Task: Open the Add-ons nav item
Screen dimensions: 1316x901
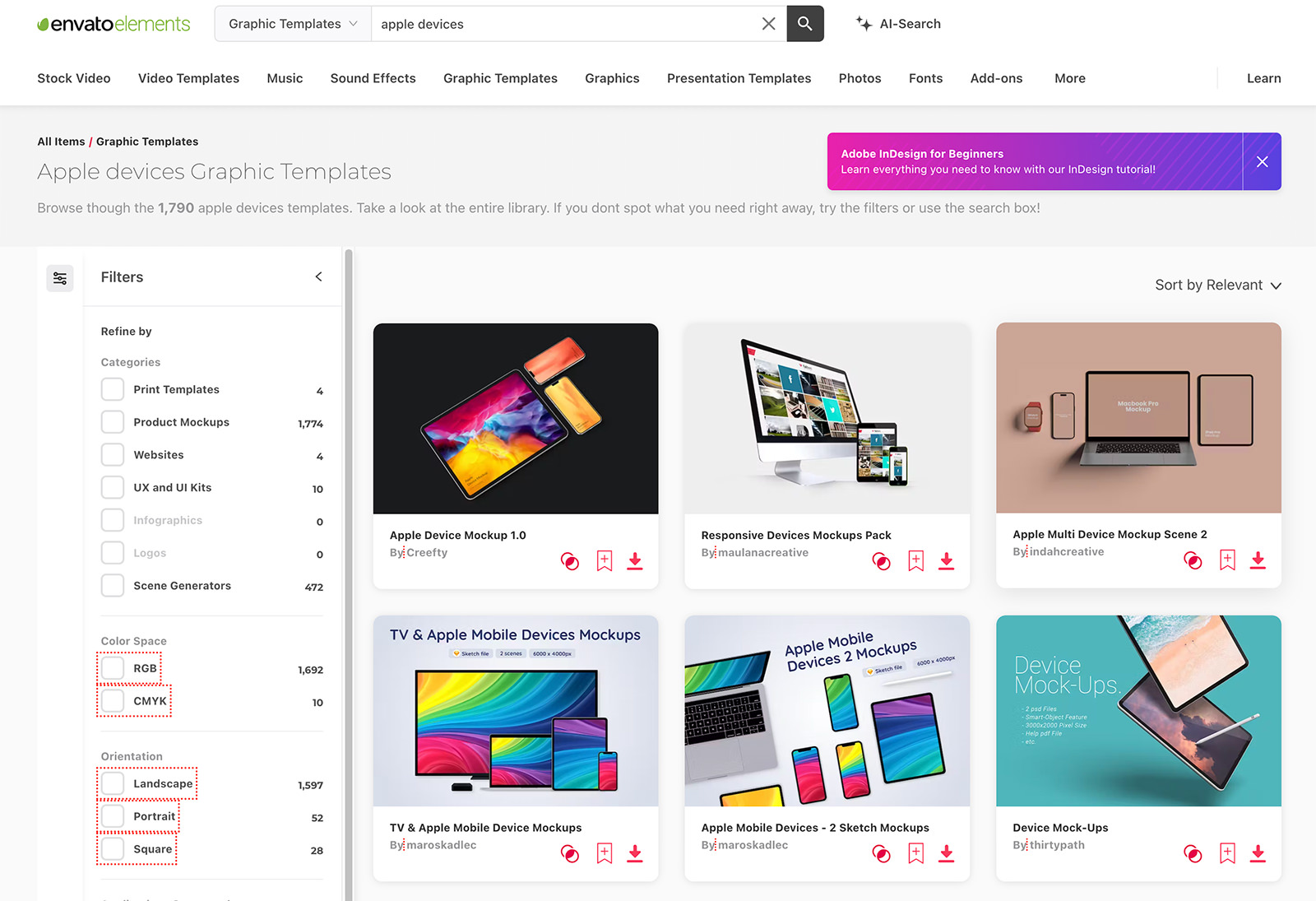Action: click(x=996, y=78)
